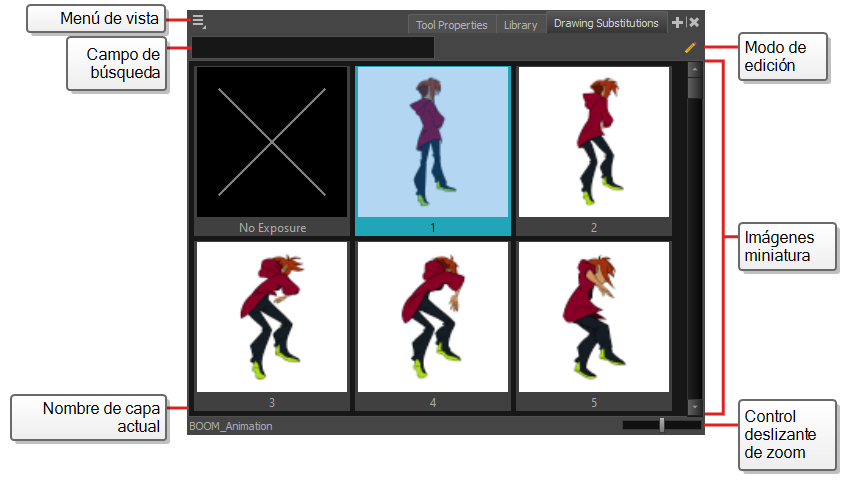Click the scrollbar up arrow
Image resolution: width=852 pixels, height=486 pixels.
(694, 70)
